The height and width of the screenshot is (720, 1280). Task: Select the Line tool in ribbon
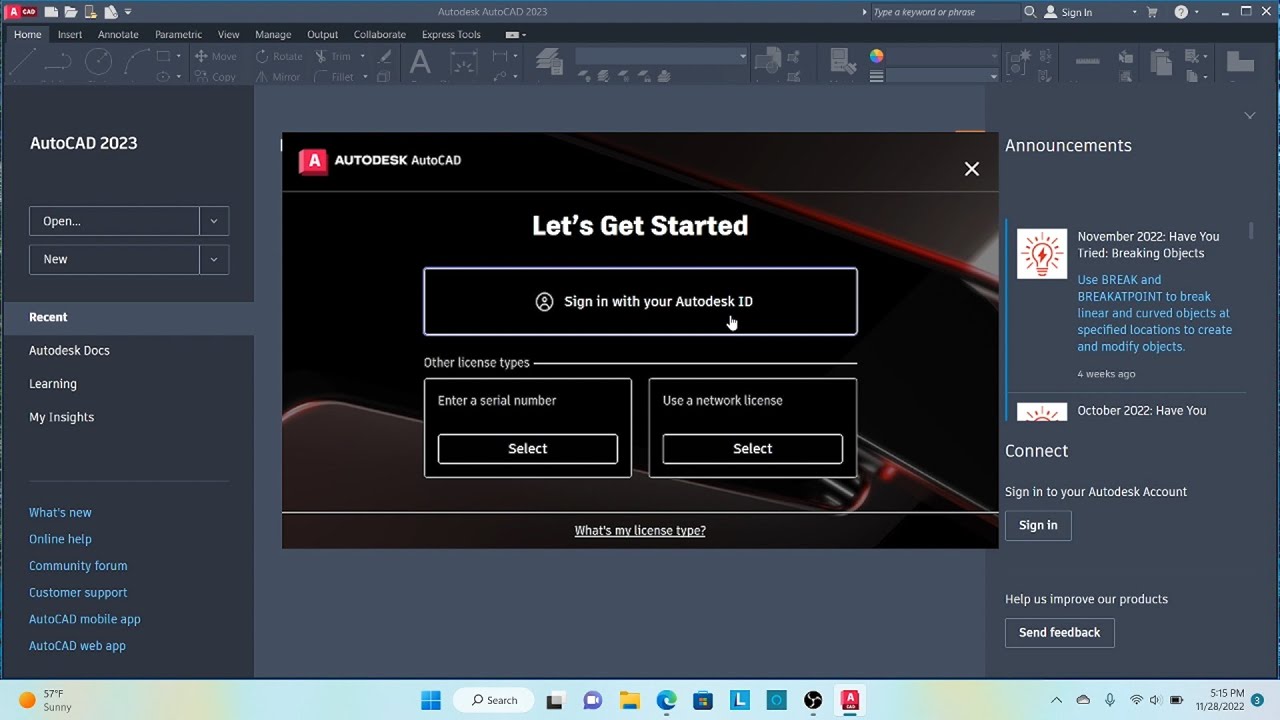pos(22,62)
